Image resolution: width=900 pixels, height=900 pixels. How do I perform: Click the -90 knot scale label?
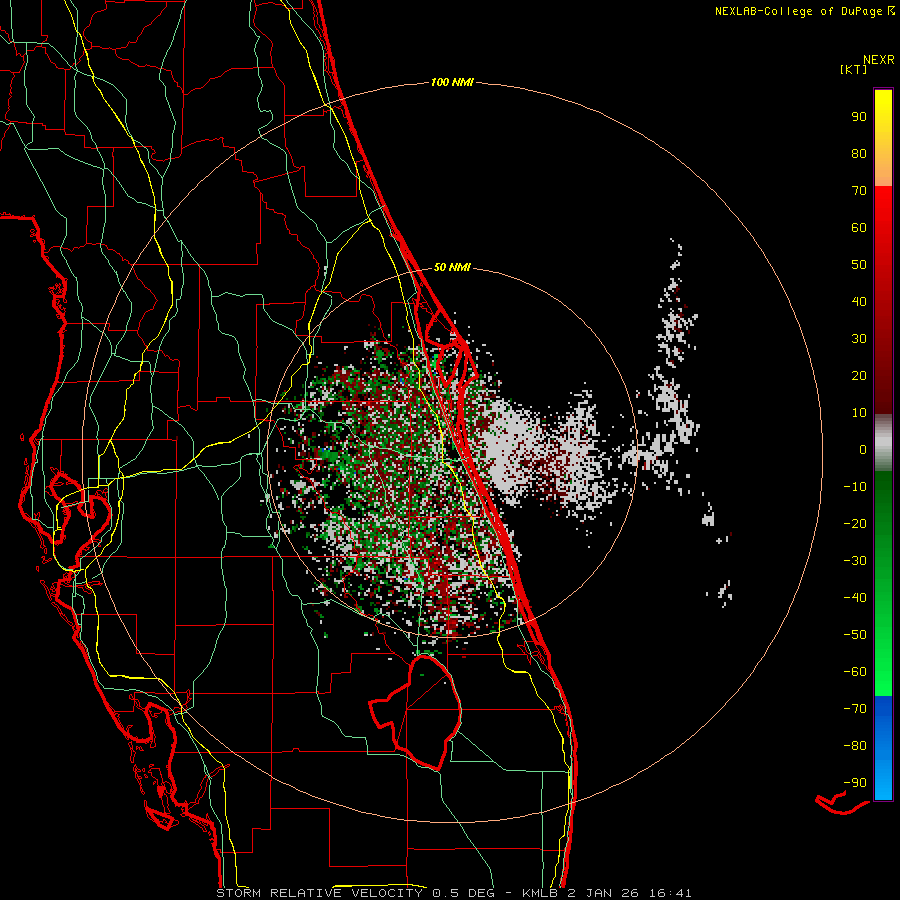pyautogui.click(x=855, y=782)
